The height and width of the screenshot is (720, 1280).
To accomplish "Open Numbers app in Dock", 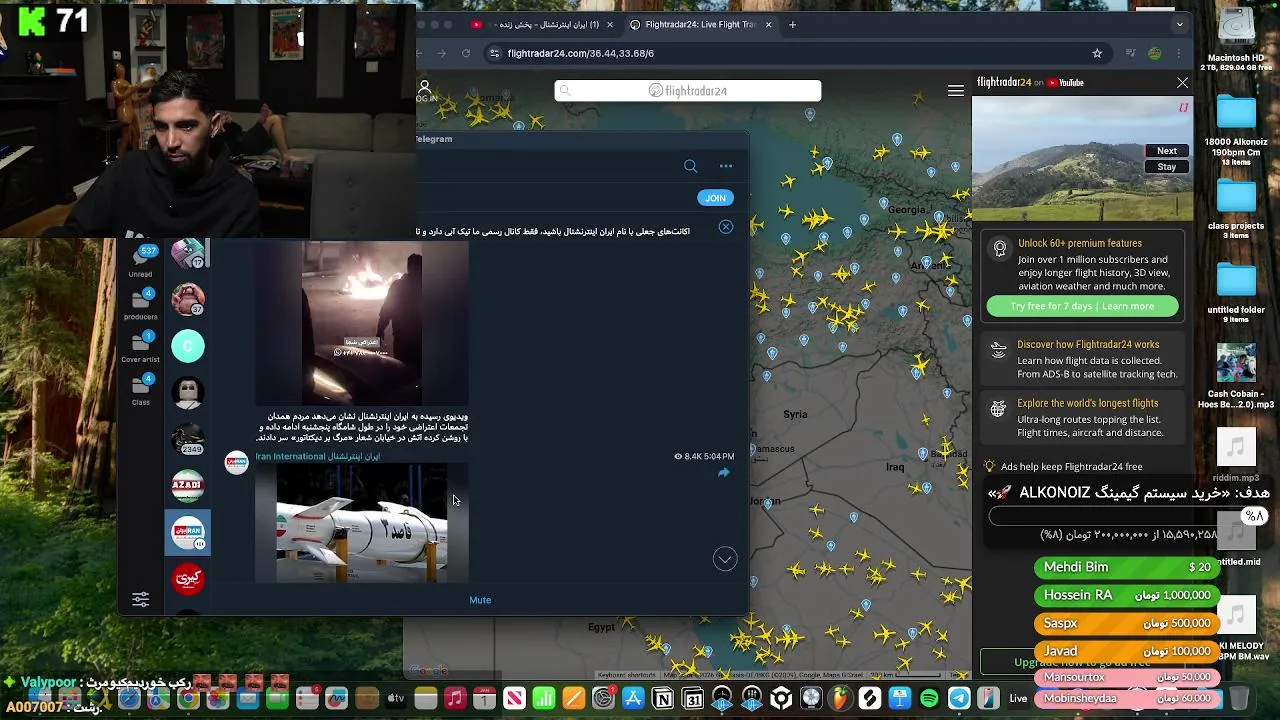I will coord(544,698).
